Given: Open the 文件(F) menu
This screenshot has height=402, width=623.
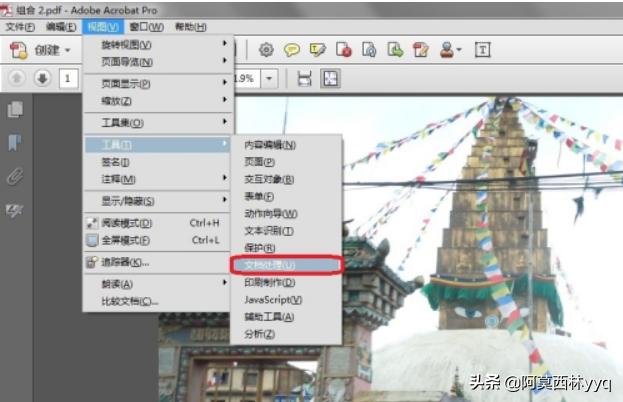Looking at the screenshot, I should click(x=20, y=27).
